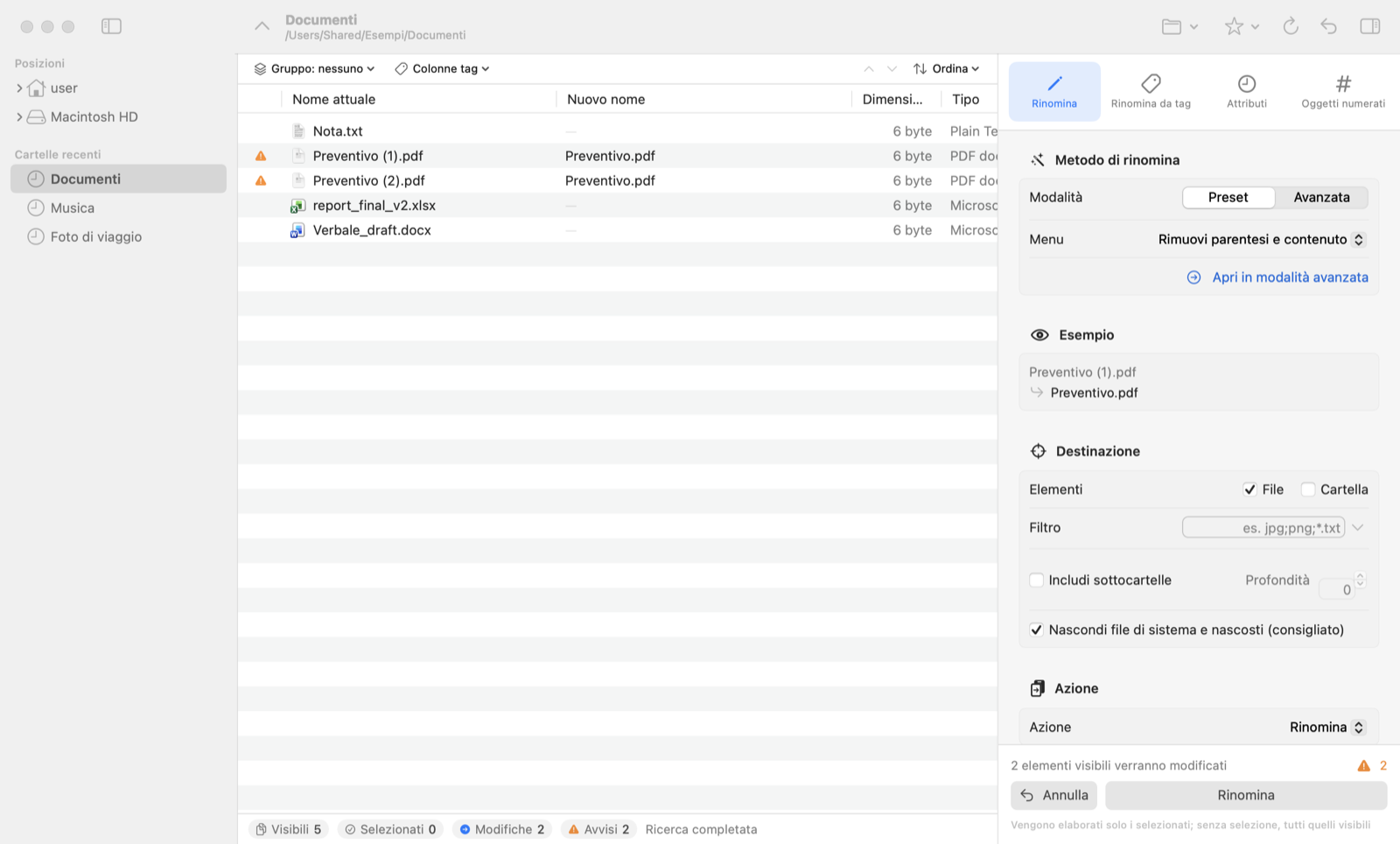The image size is (1400, 844).
Task: Open the folder picker icon in toolbar
Action: click(1179, 26)
